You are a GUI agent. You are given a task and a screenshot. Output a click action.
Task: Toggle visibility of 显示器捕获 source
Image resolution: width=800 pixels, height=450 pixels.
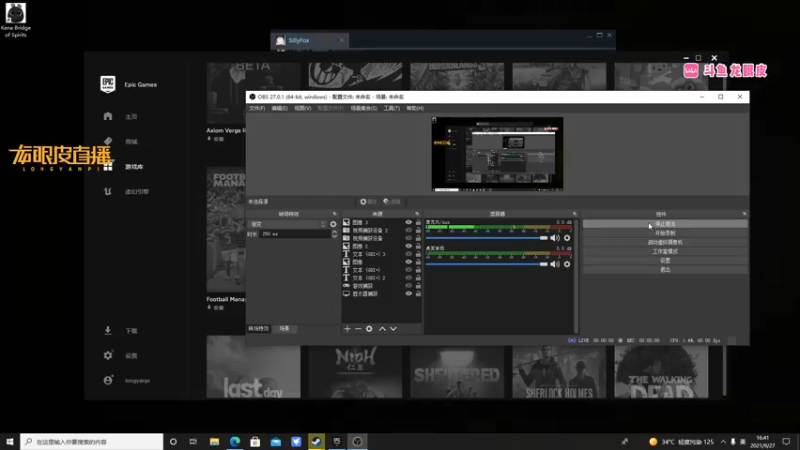pos(409,293)
